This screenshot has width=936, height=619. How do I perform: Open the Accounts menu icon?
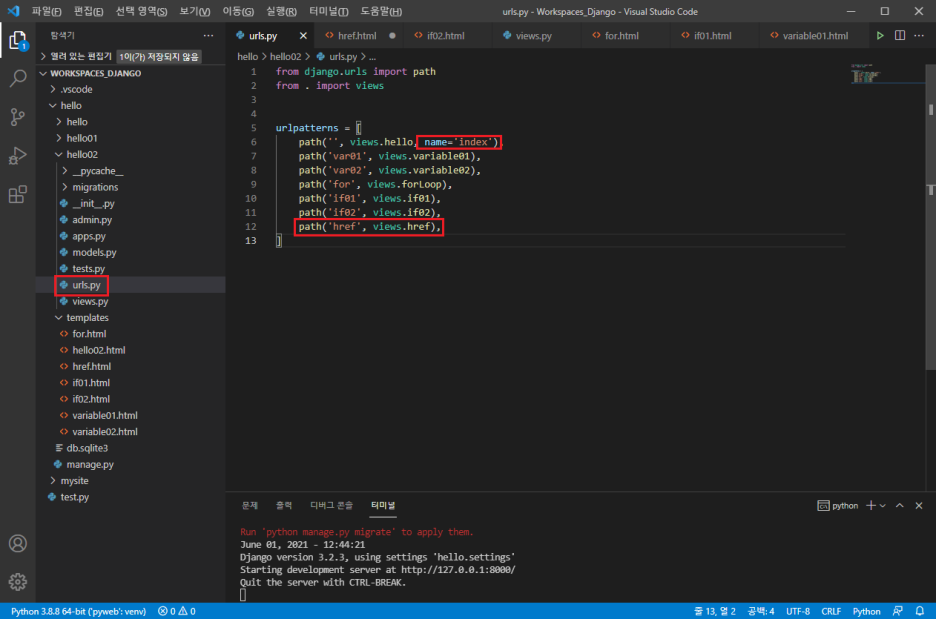click(x=18, y=543)
